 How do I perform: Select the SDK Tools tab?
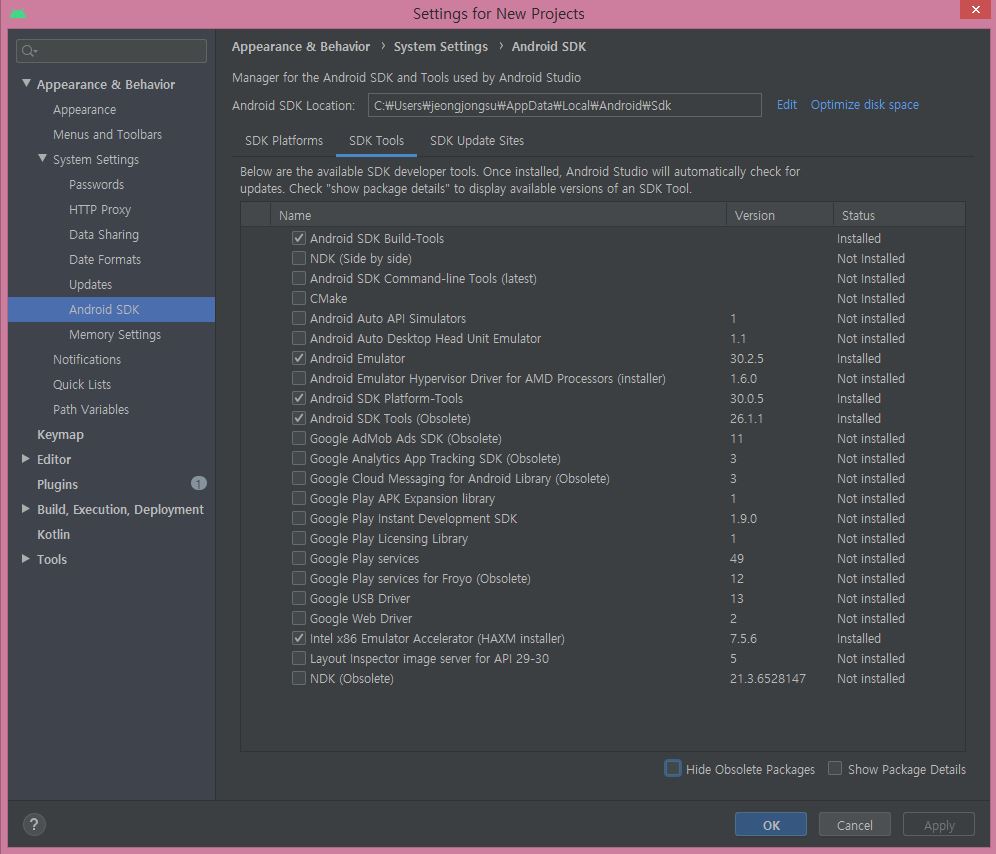(376, 140)
